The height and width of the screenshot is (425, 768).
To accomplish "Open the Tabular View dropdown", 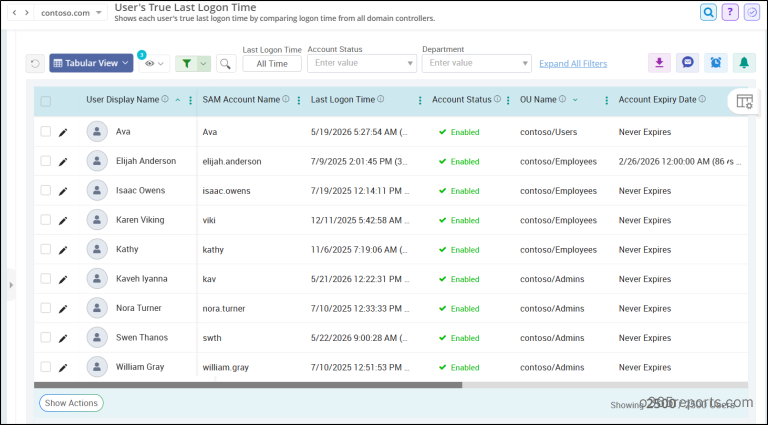I will (x=91, y=63).
